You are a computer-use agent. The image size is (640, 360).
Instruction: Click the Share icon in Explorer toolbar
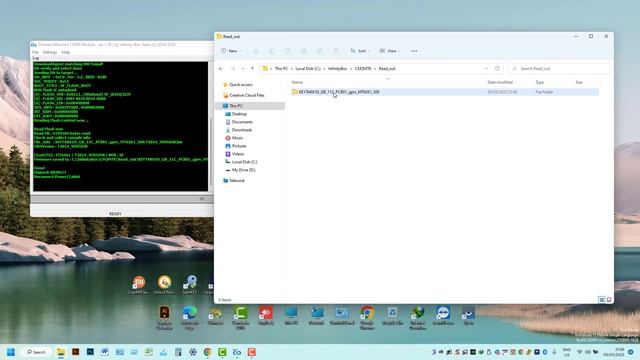tap(320, 51)
